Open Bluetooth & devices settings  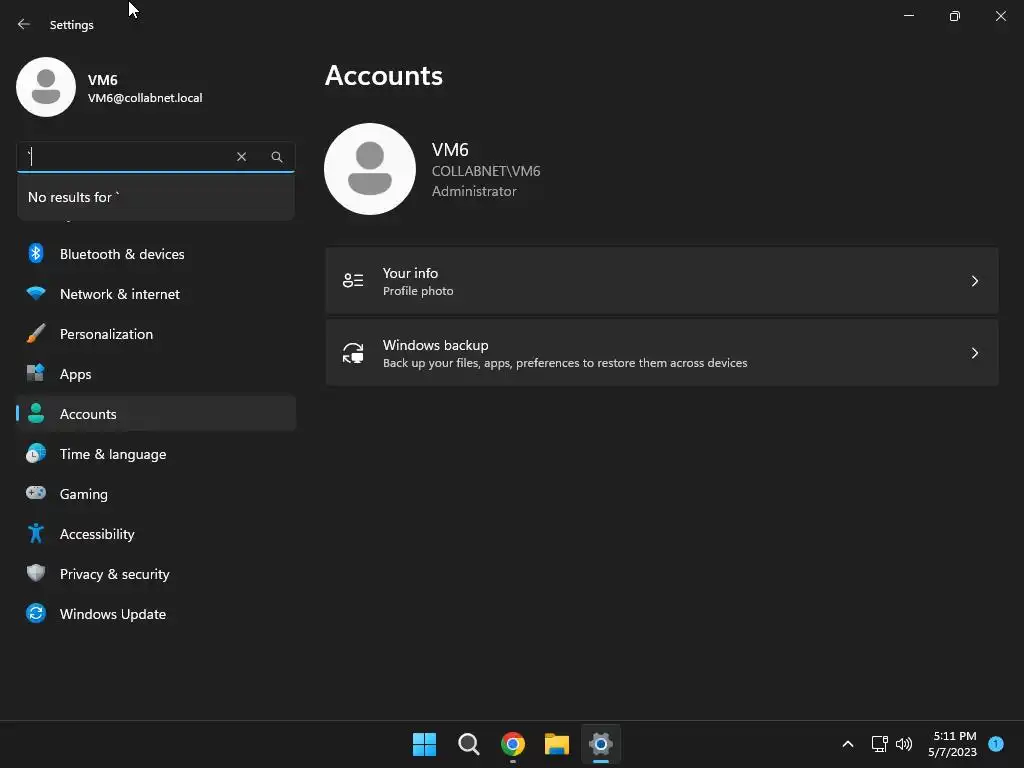156,254
